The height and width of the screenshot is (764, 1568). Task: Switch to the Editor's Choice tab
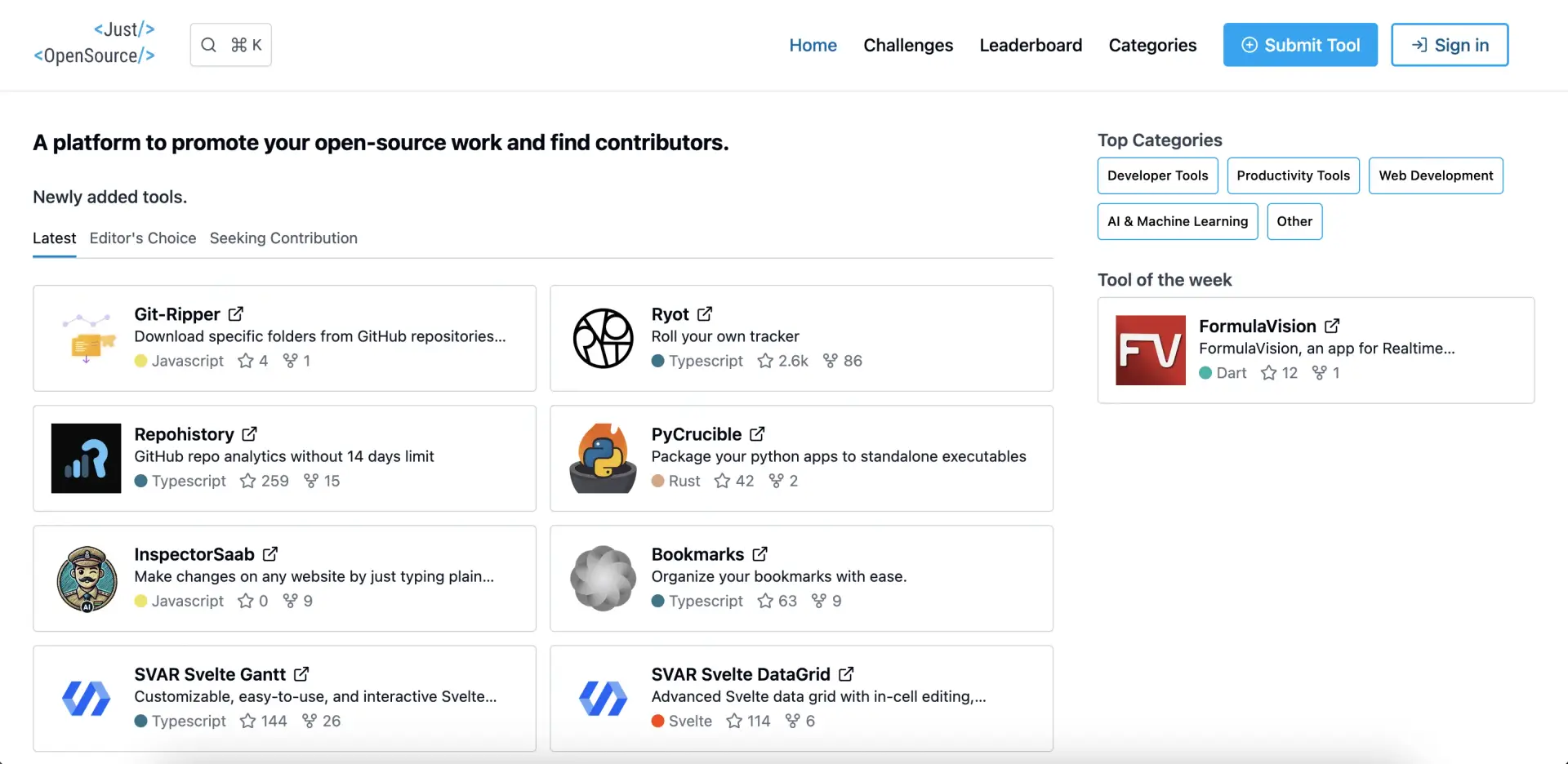(x=142, y=238)
